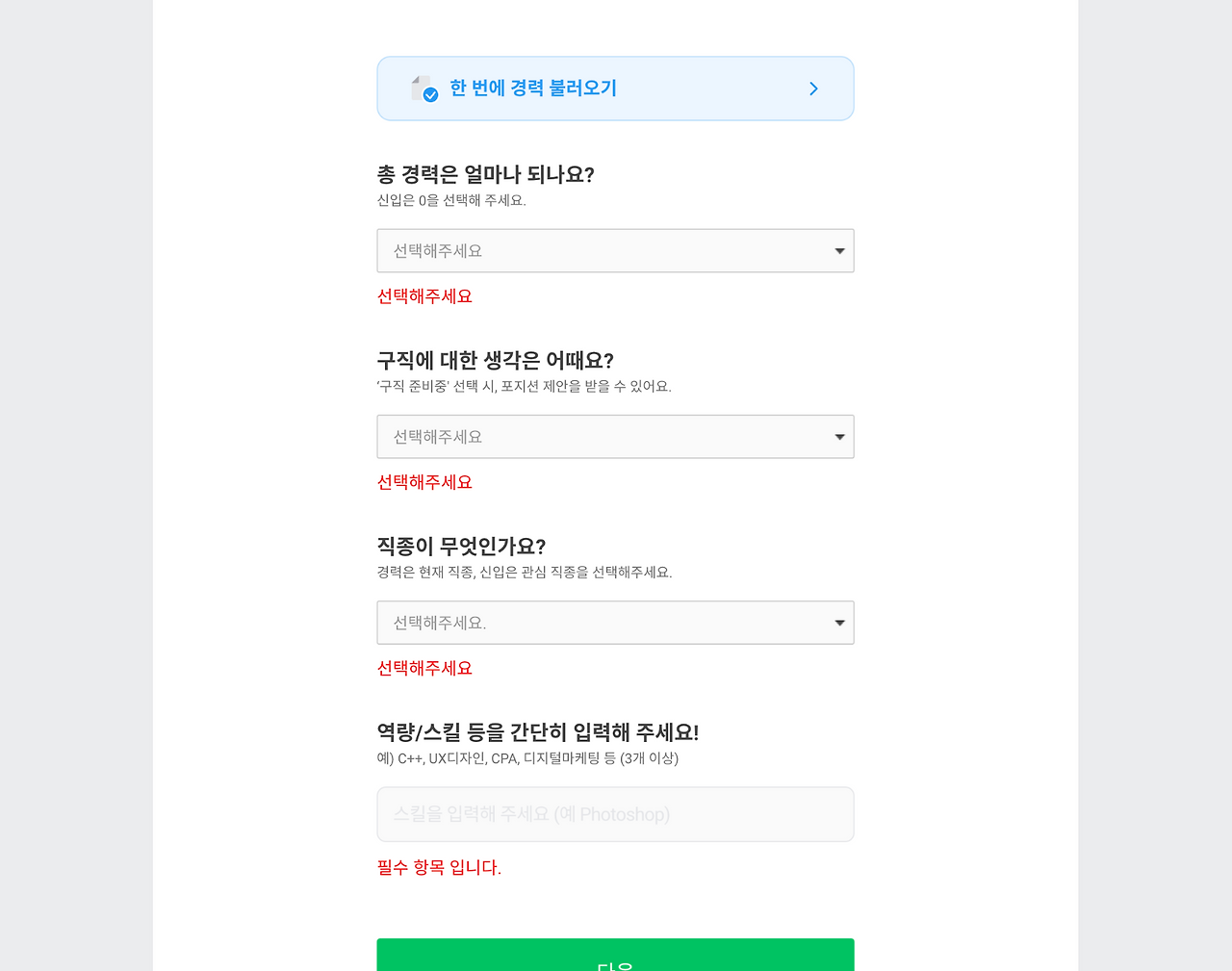
Task: Click the right chevron on the career import banner
Action: 812,88
